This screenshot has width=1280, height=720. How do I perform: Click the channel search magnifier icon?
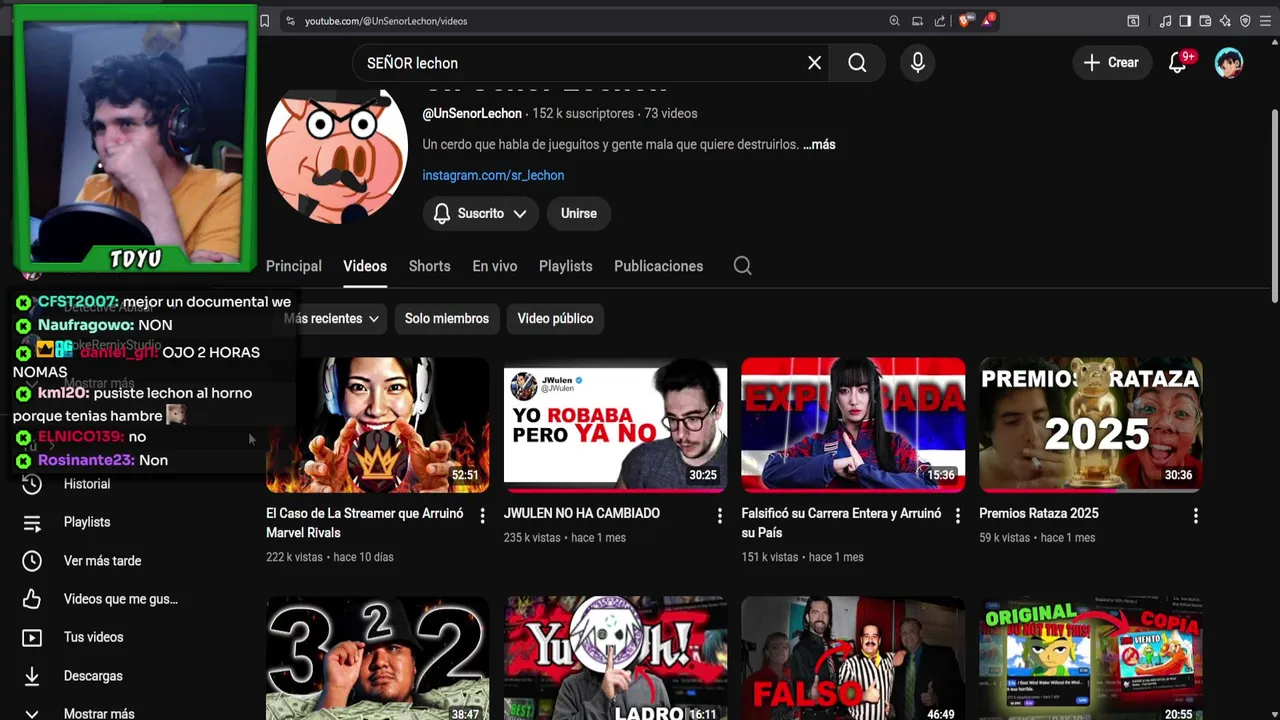pyautogui.click(x=742, y=266)
